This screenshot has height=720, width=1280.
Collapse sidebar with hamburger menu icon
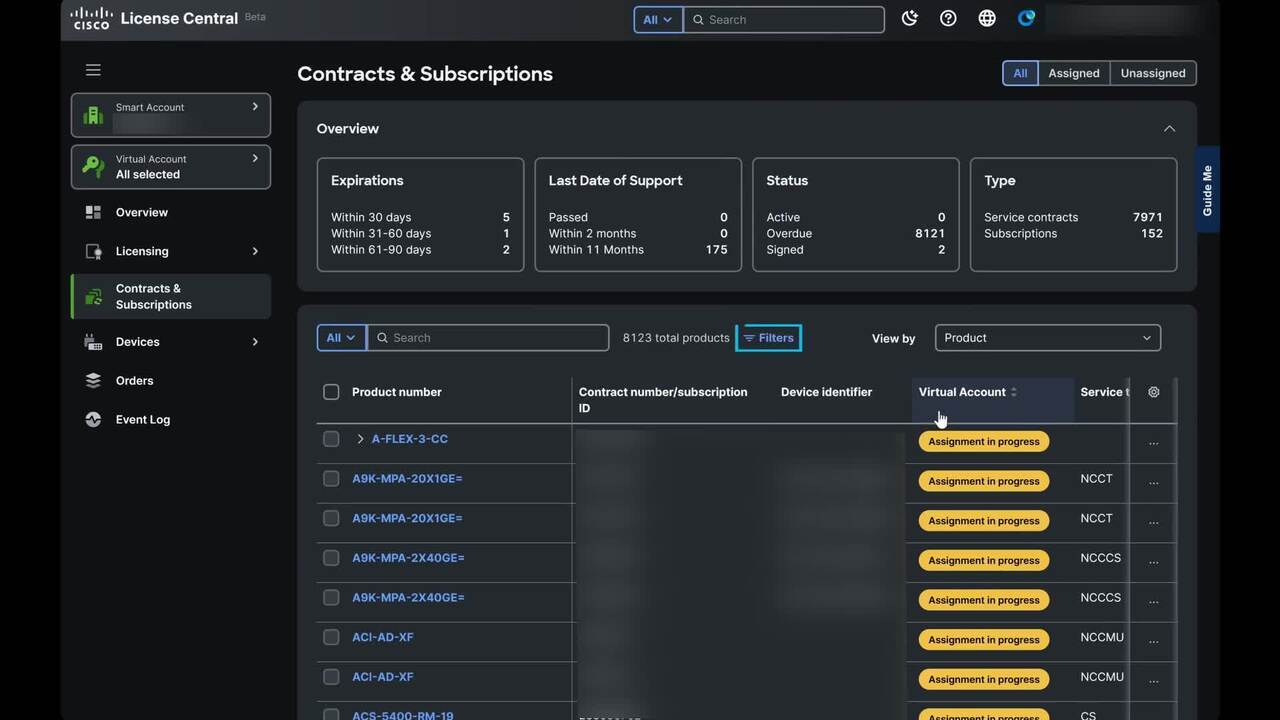coord(93,70)
